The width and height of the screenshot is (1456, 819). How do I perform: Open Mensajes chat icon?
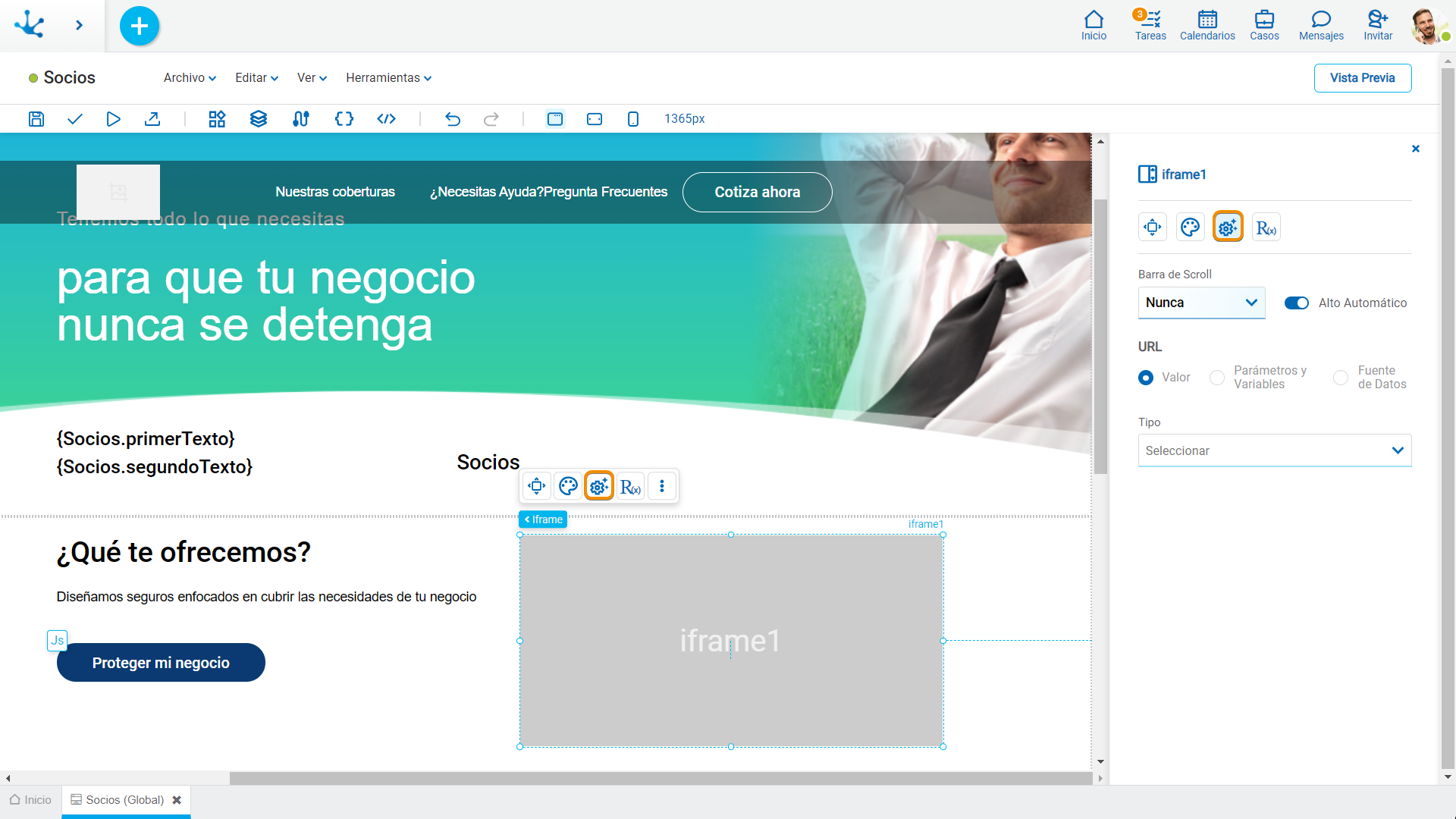click(x=1321, y=26)
